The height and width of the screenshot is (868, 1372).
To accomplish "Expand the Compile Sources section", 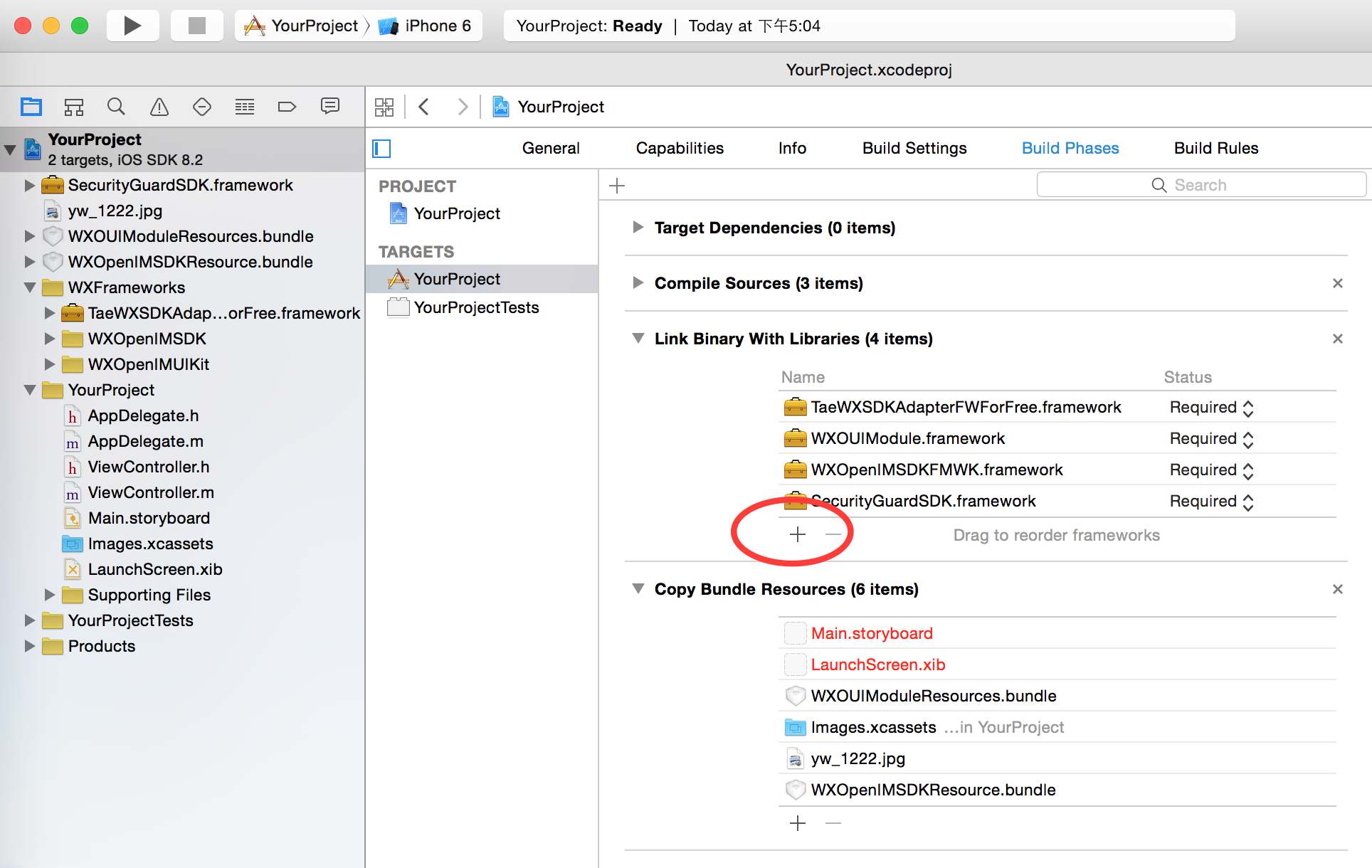I will (638, 283).
